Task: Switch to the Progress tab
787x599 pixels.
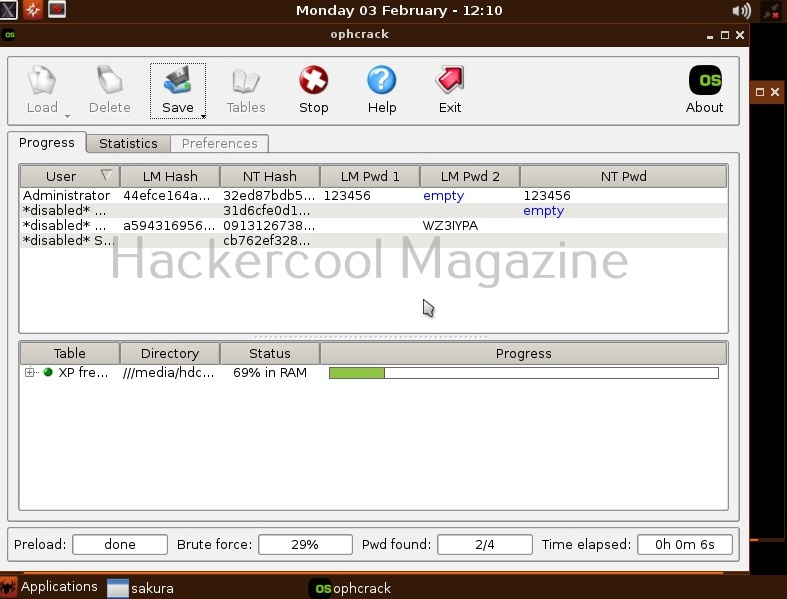Action: (47, 143)
